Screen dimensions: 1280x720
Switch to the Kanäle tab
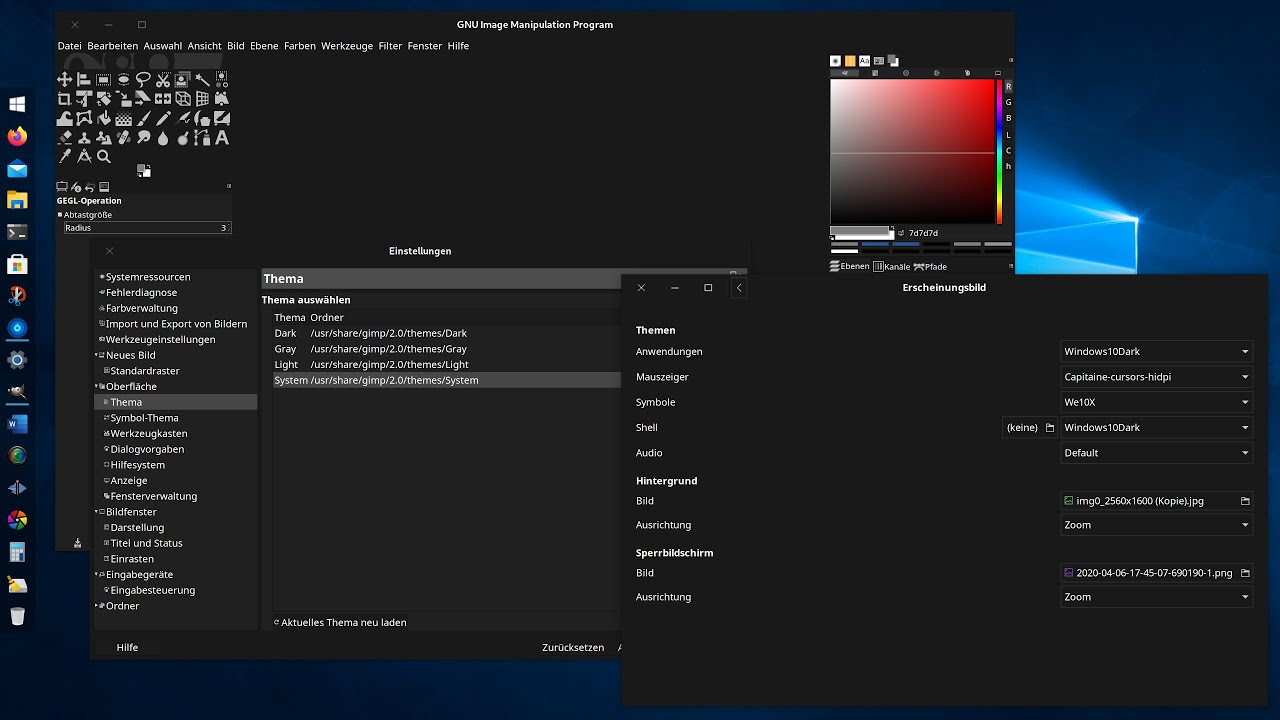[x=891, y=267]
